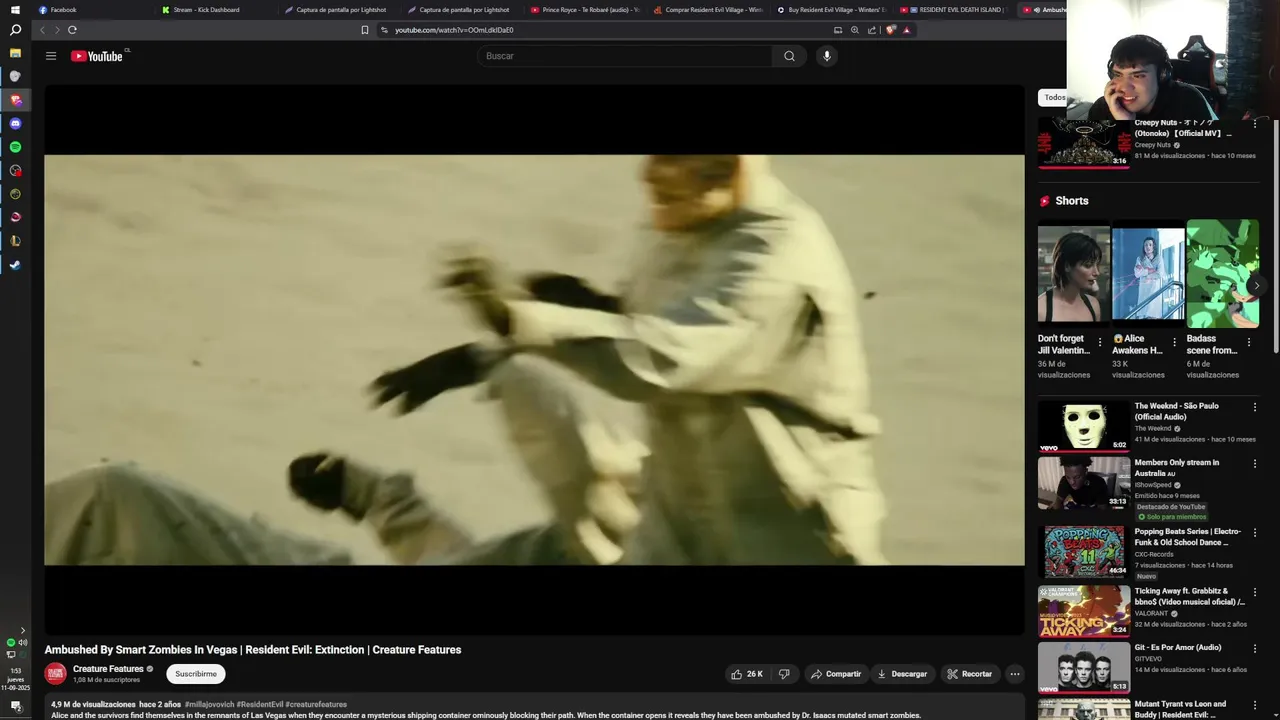This screenshot has height=720, width=1280.
Task: Switch to the Prince Royce - Te Robaré tab
Action: (585, 9)
